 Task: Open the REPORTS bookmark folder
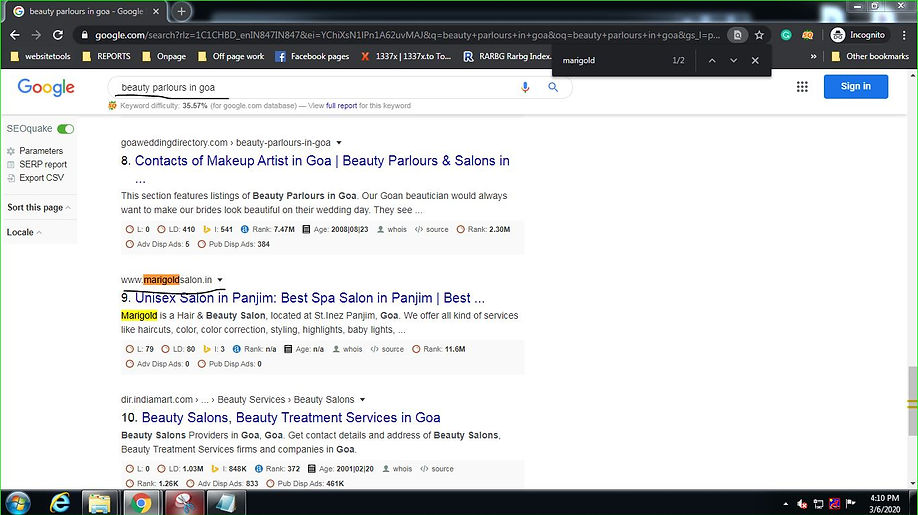tap(107, 57)
